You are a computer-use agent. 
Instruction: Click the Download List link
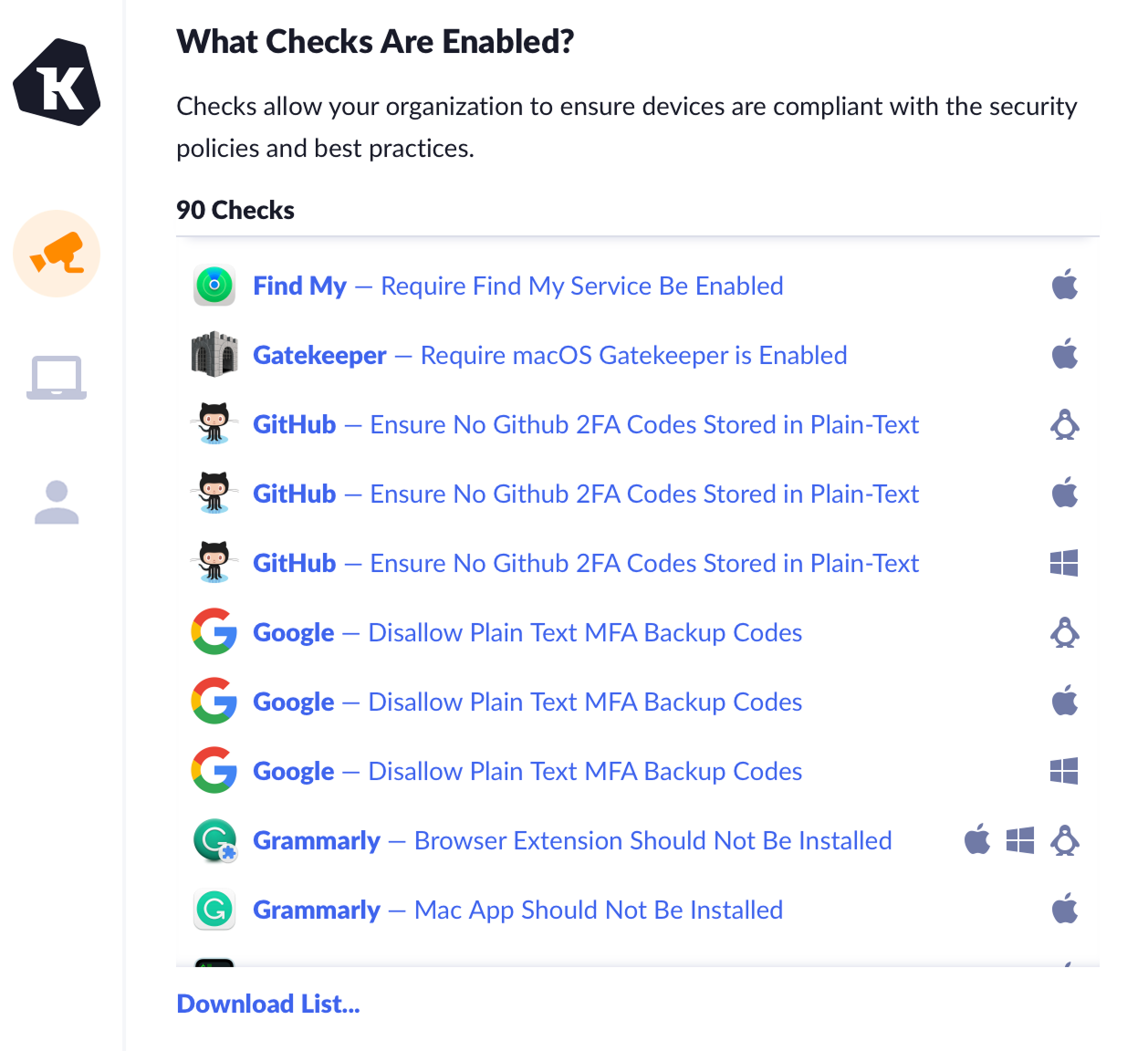268,1004
